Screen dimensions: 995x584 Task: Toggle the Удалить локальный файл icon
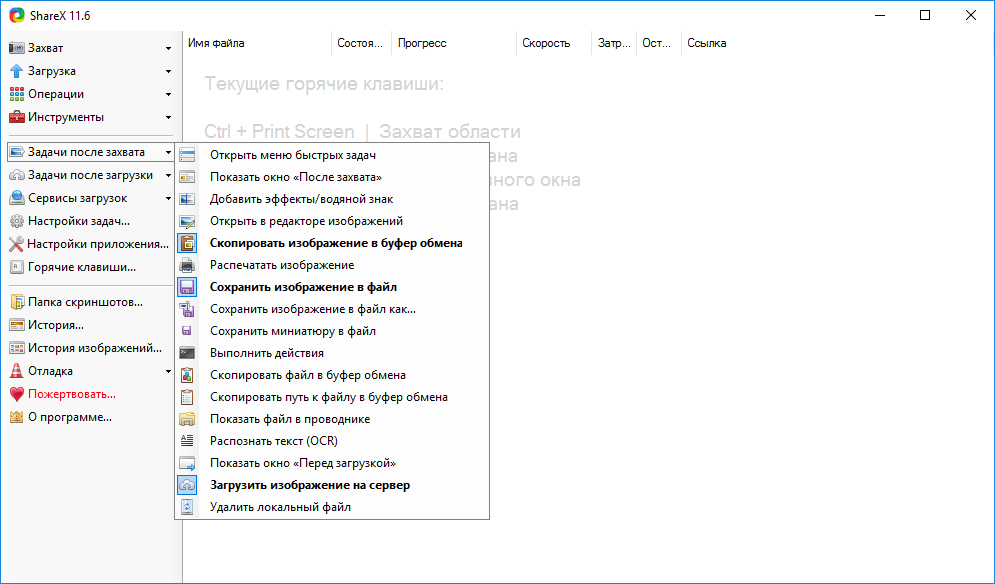(x=187, y=507)
